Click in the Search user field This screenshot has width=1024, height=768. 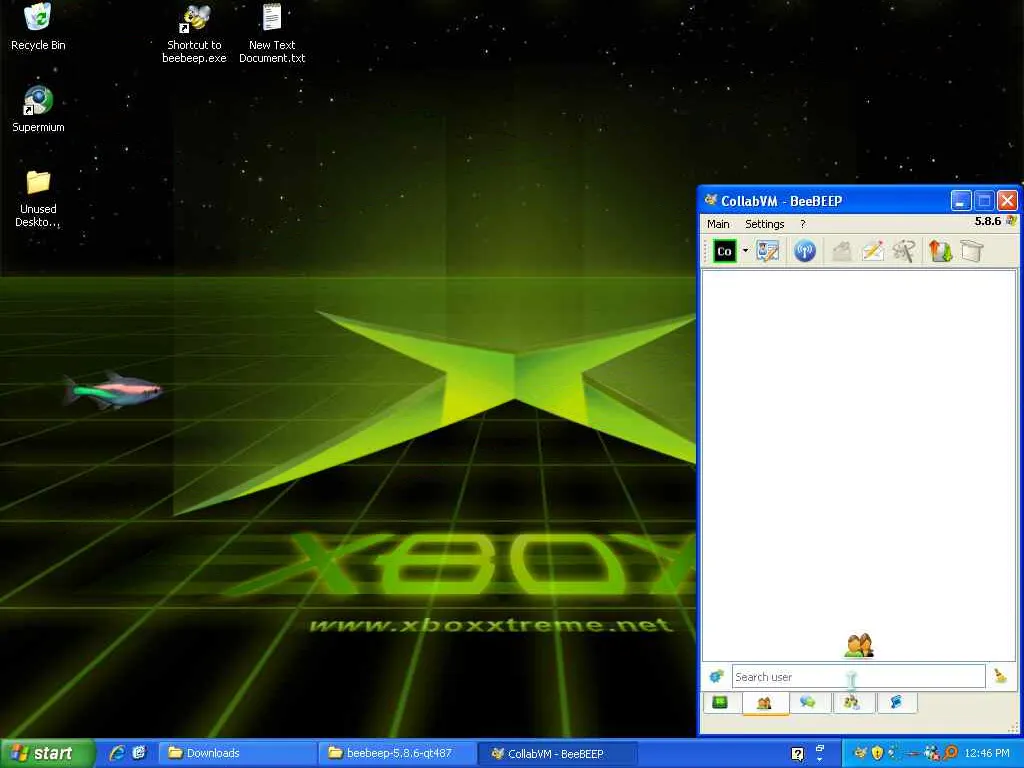click(858, 677)
